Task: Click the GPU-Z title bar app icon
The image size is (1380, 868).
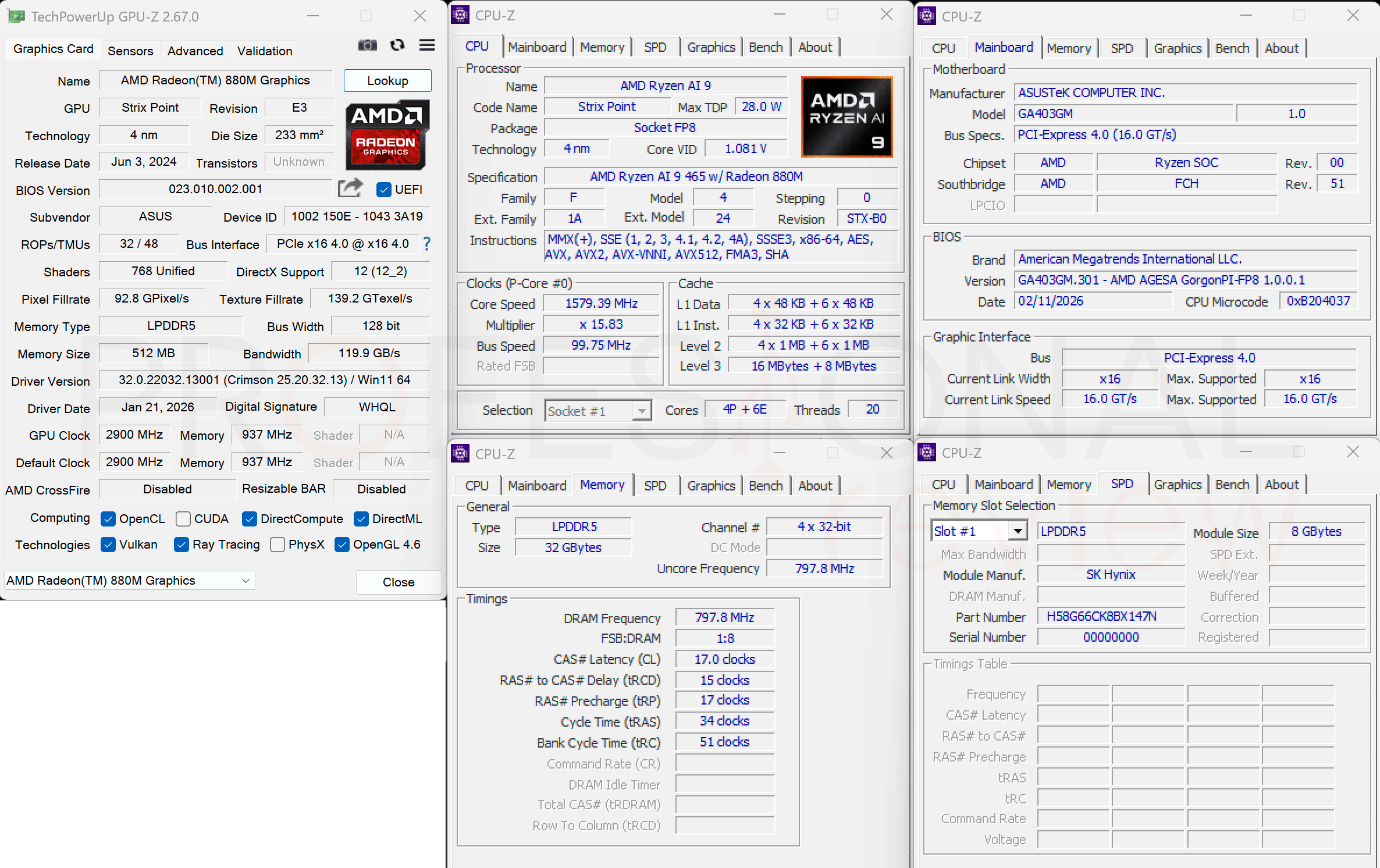Action: tap(16, 16)
